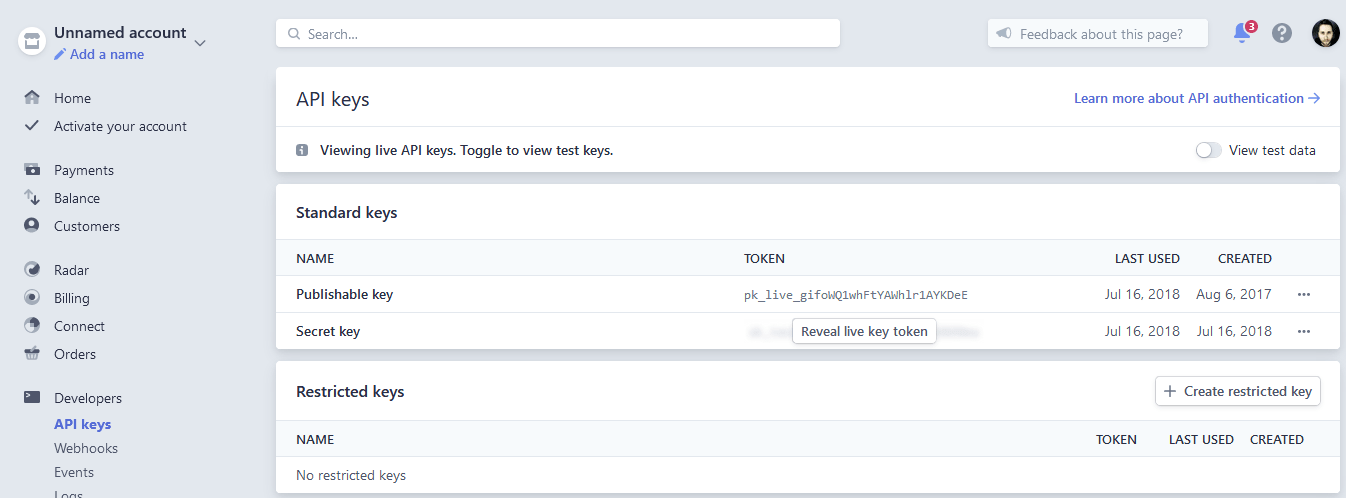Image resolution: width=1346 pixels, height=498 pixels.
Task: Click the help question mark icon
Action: coord(1282,33)
